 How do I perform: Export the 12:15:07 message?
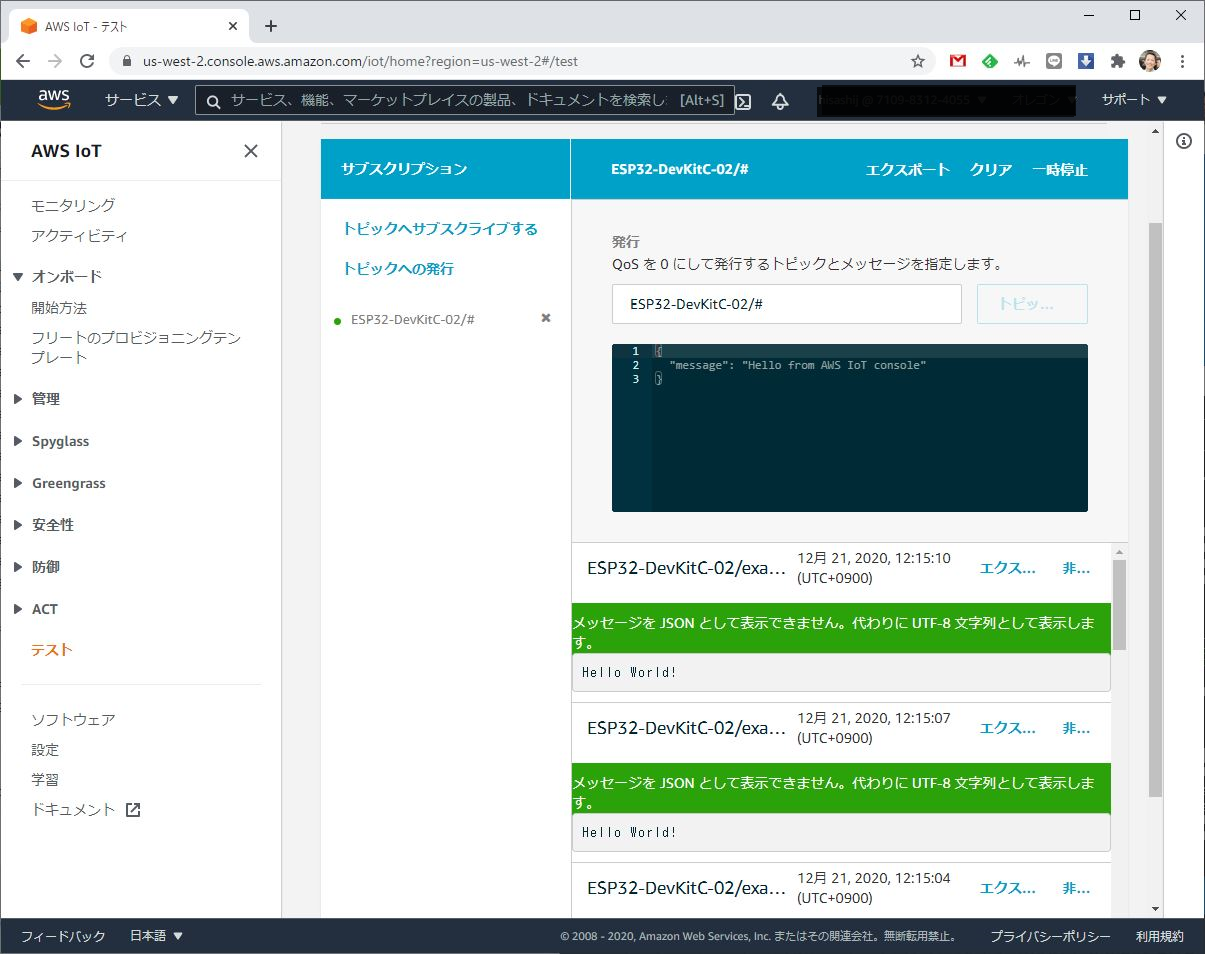pos(1007,728)
